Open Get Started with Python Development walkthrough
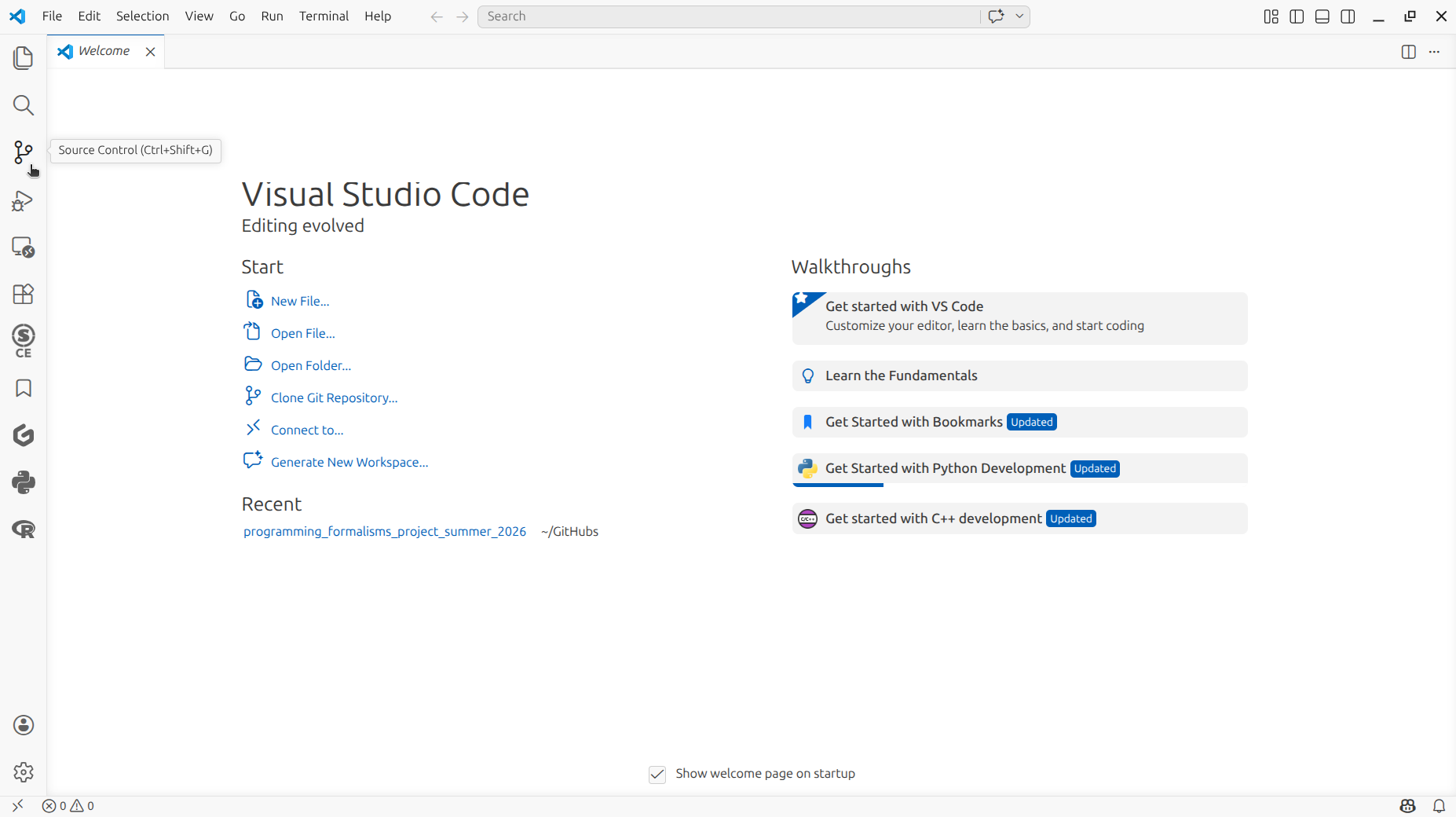The height and width of the screenshot is (817, 1456). tap(1019, 469)
